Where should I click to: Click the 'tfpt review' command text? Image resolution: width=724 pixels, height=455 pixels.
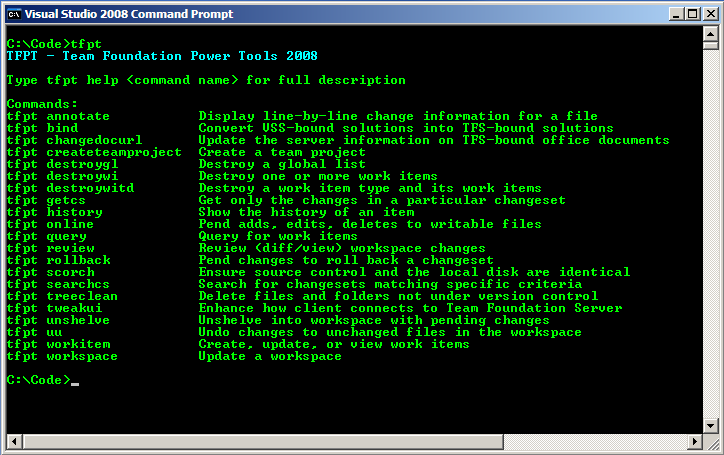coord(50,248)
